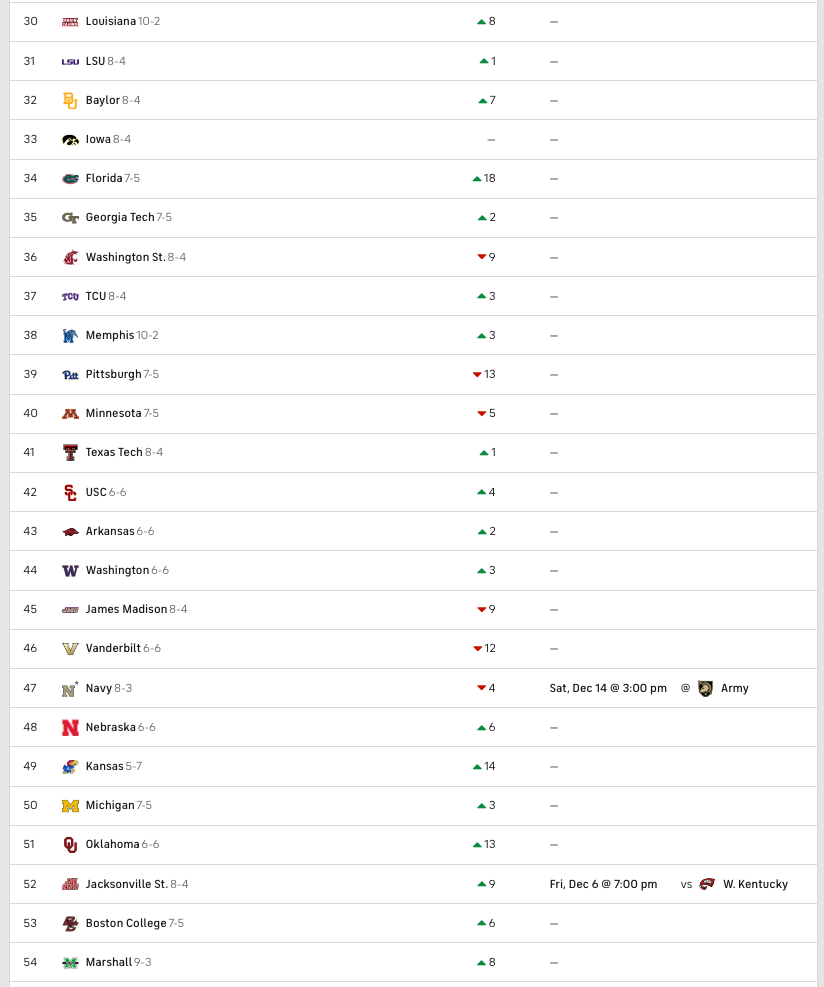This screenshot has height=987, width=824.
Task: Open the James Madison team page
Action: click(x=126, y=609)
